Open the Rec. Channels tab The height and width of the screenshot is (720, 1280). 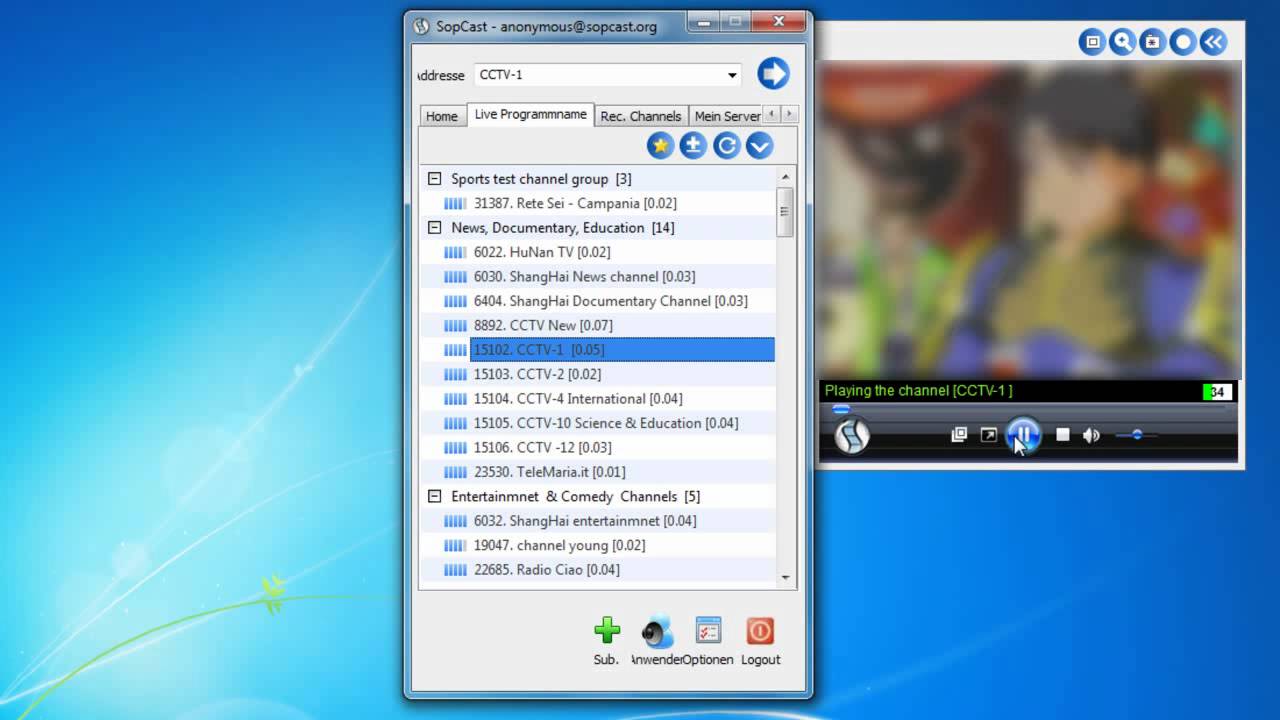click(x=641, y=116)
